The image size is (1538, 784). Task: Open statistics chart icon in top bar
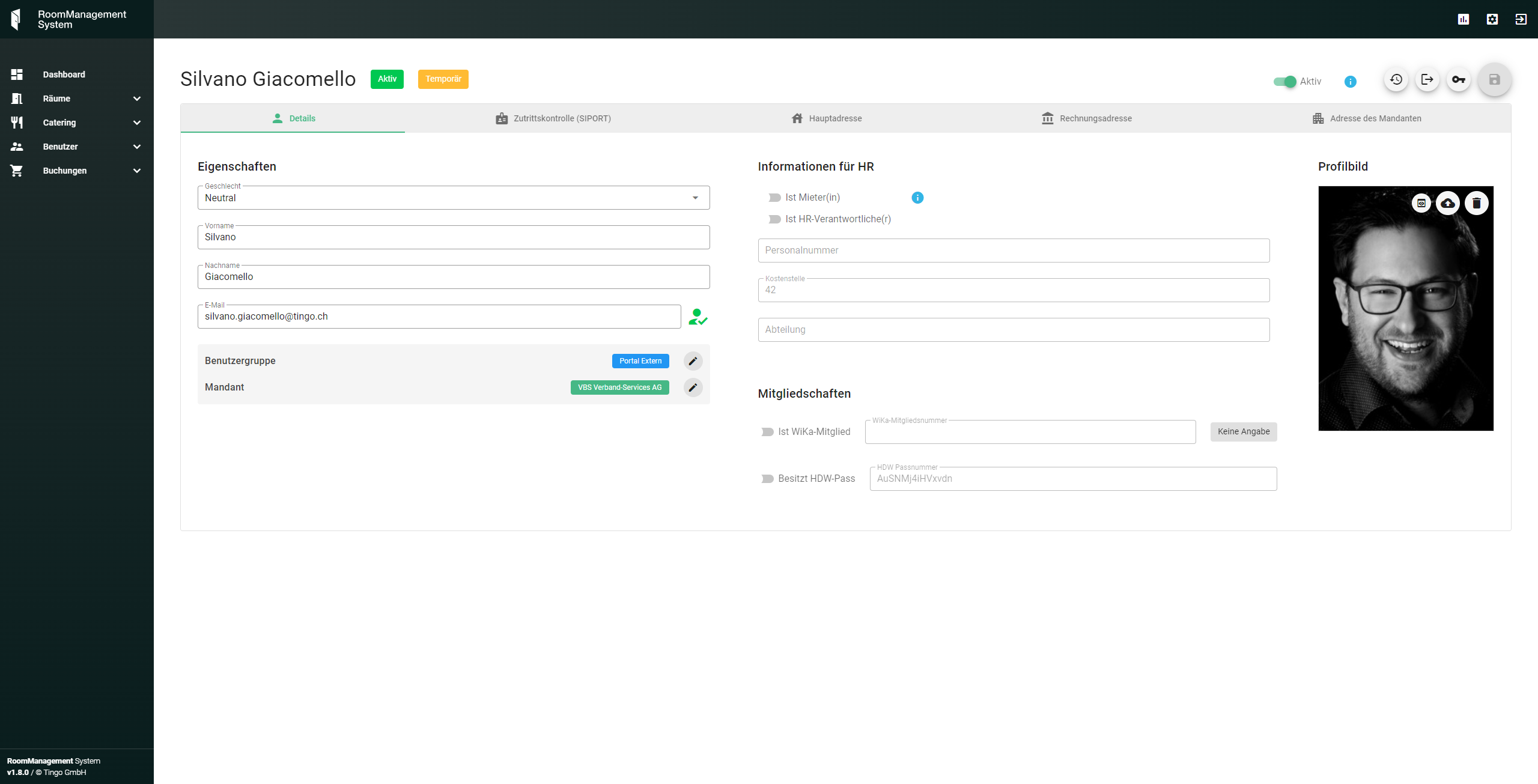click(x=1463, y=19)
